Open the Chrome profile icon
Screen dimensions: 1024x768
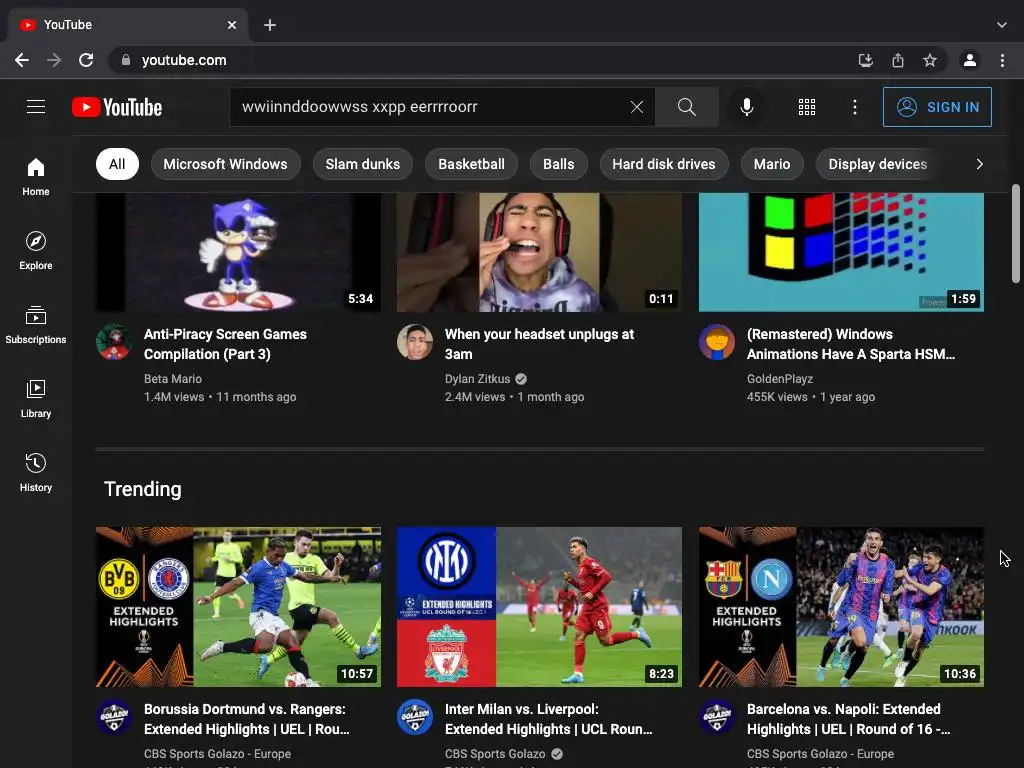(970, 60)
